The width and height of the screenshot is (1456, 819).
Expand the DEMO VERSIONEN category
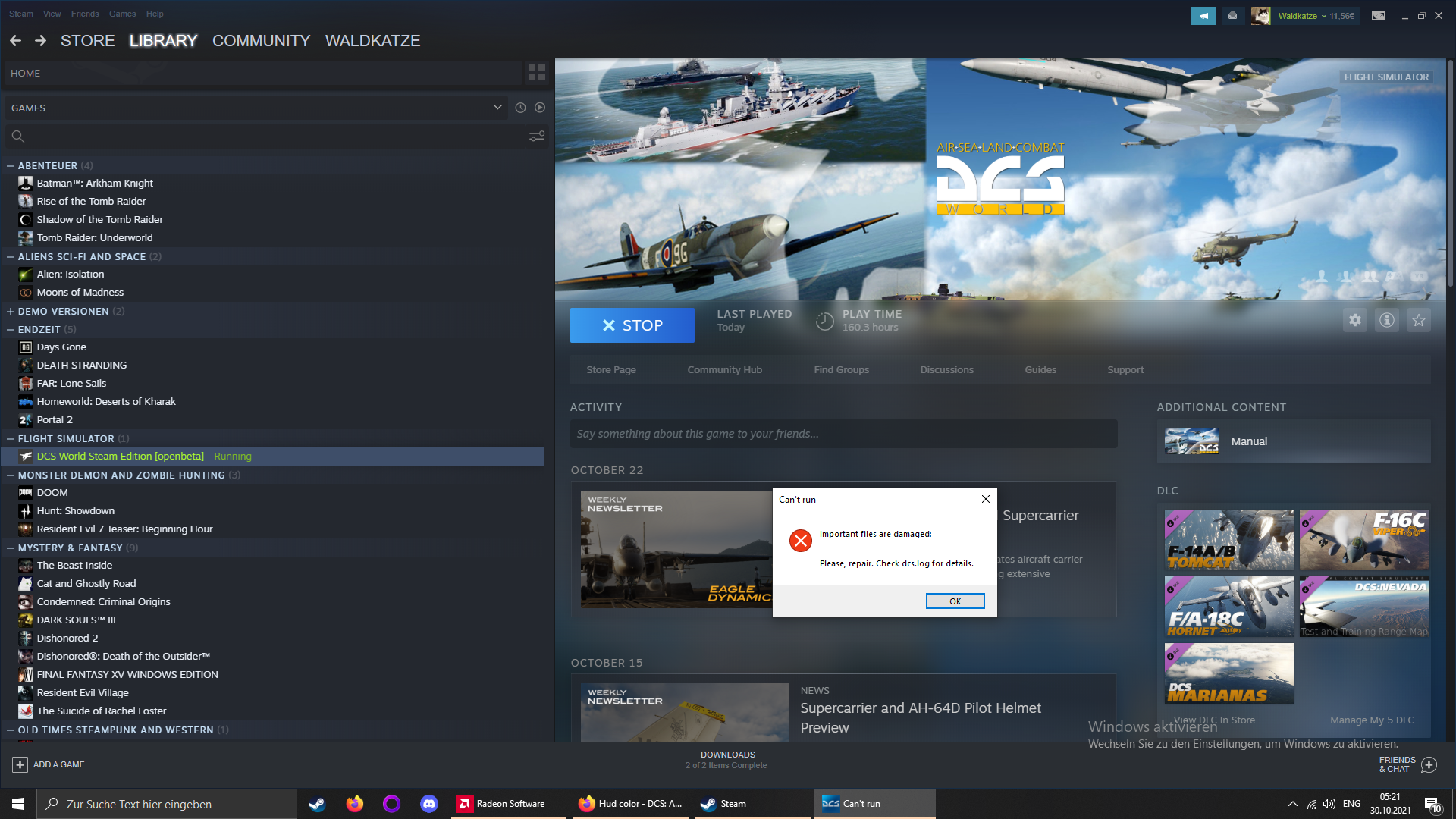(x=11, y=311)
